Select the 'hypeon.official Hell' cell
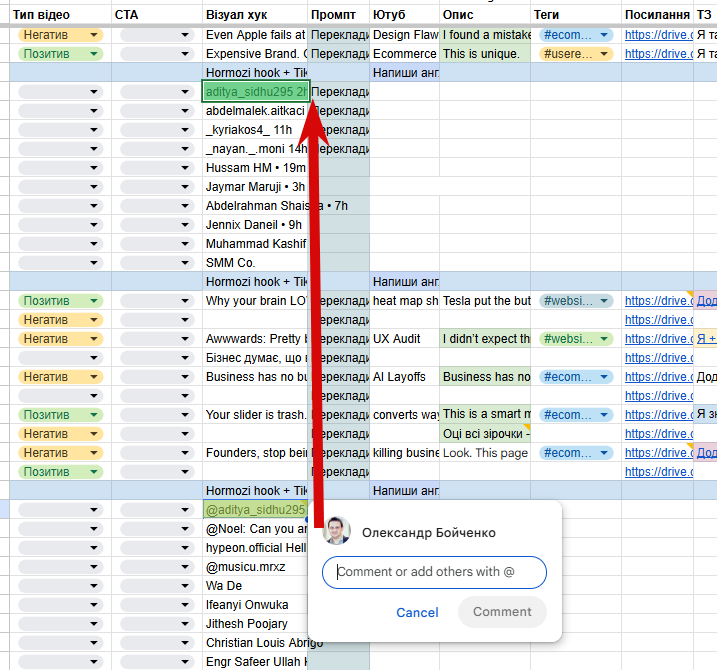The width and height of the screenshot is (717, 670). 255,547
